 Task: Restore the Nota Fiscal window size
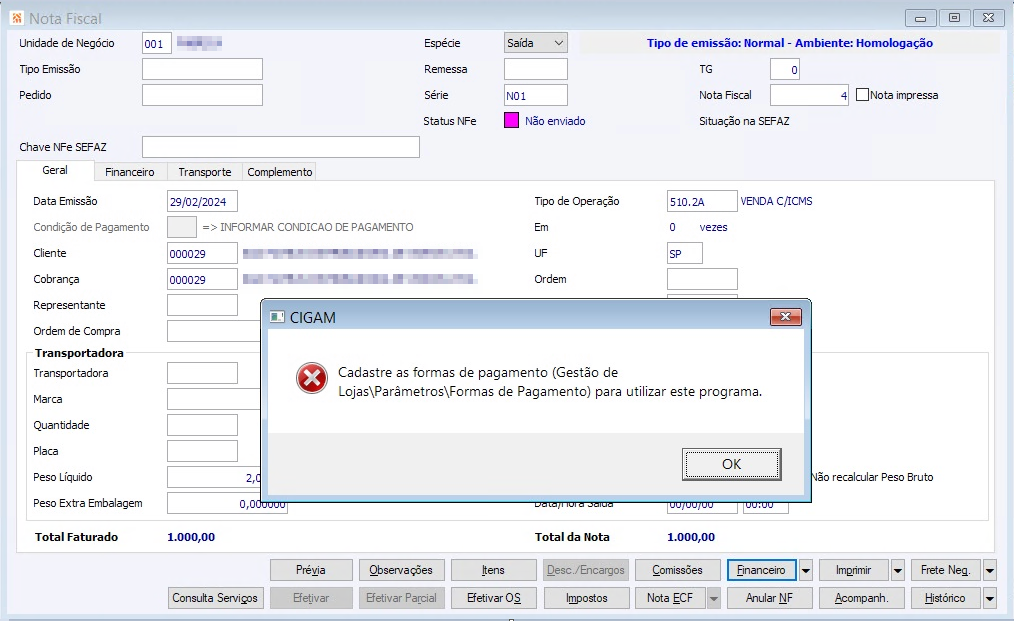(x=954, y=18)
